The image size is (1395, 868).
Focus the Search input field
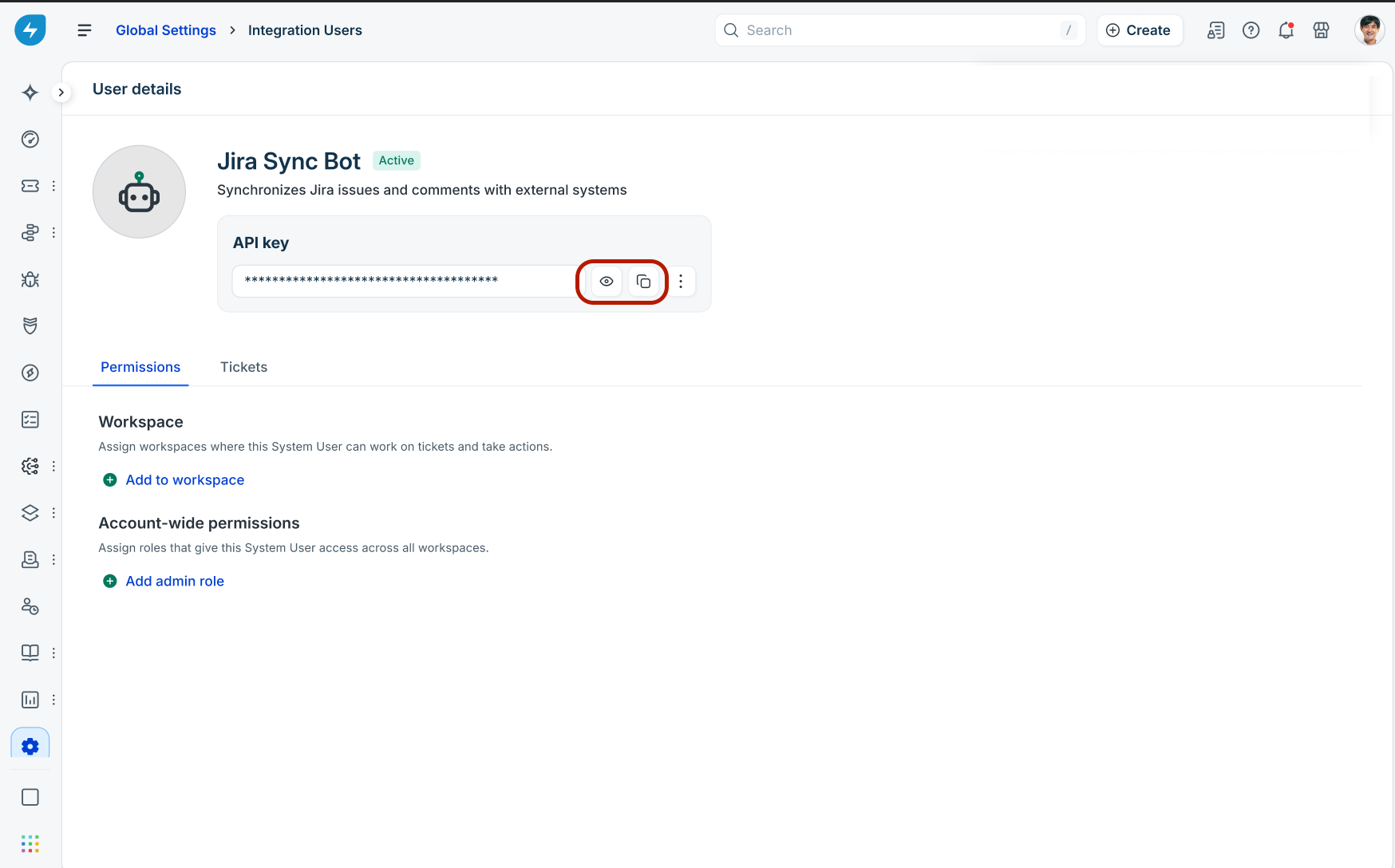pos(900,30)
